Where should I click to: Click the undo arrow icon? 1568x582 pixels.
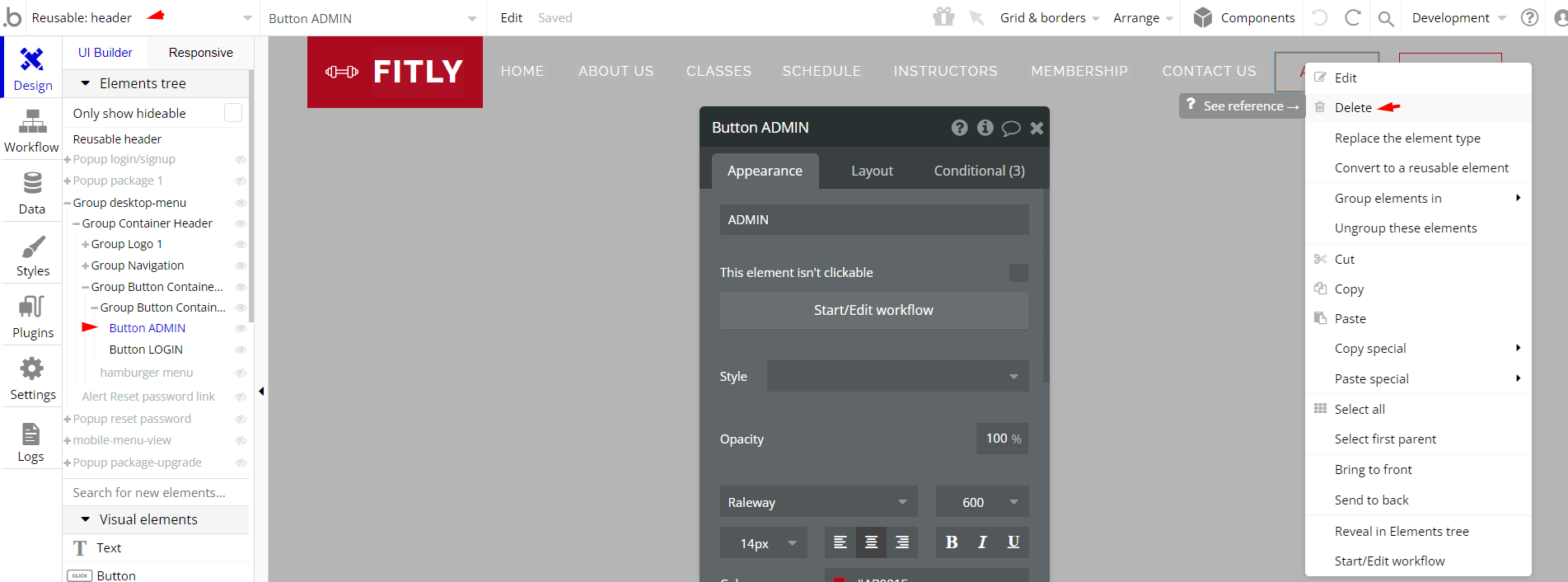1320,17
